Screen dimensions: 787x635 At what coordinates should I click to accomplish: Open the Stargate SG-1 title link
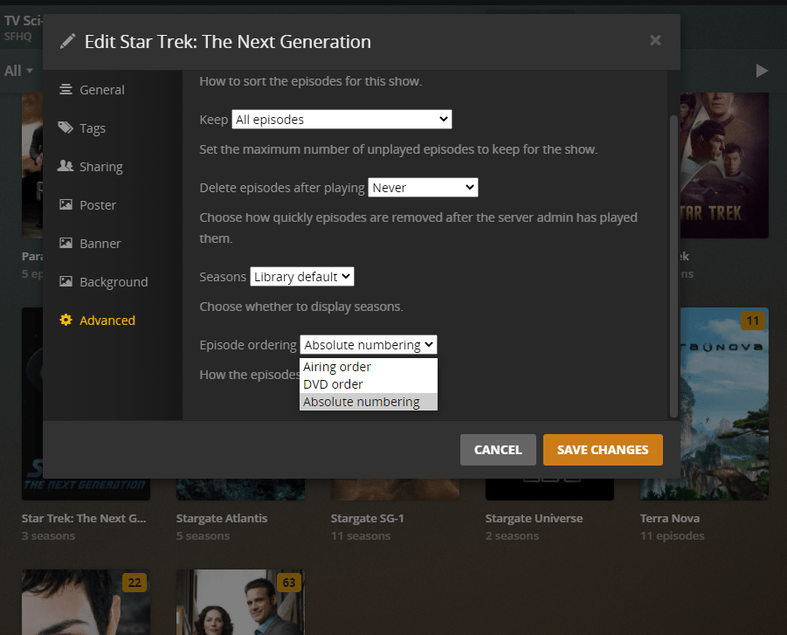[367, 519]
